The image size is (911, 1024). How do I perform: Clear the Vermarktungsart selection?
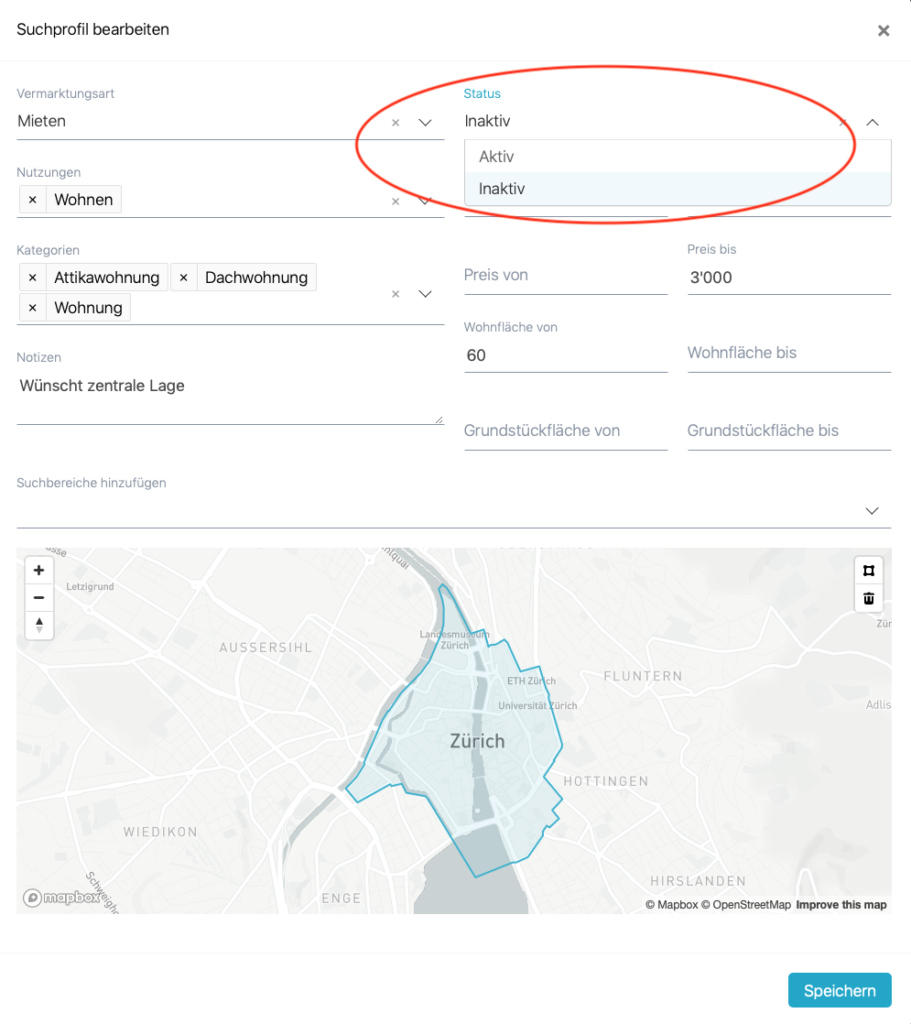coord(395,123)
